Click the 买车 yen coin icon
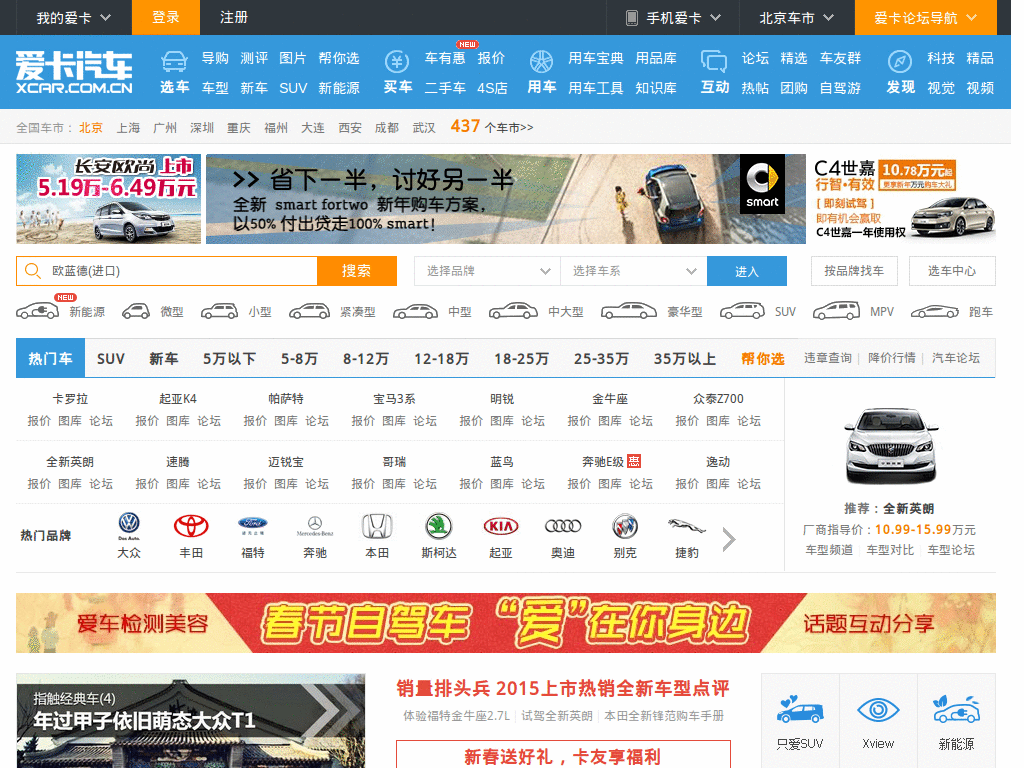Viewport: 1024px width, 768px height. click(x=397, y=61)
